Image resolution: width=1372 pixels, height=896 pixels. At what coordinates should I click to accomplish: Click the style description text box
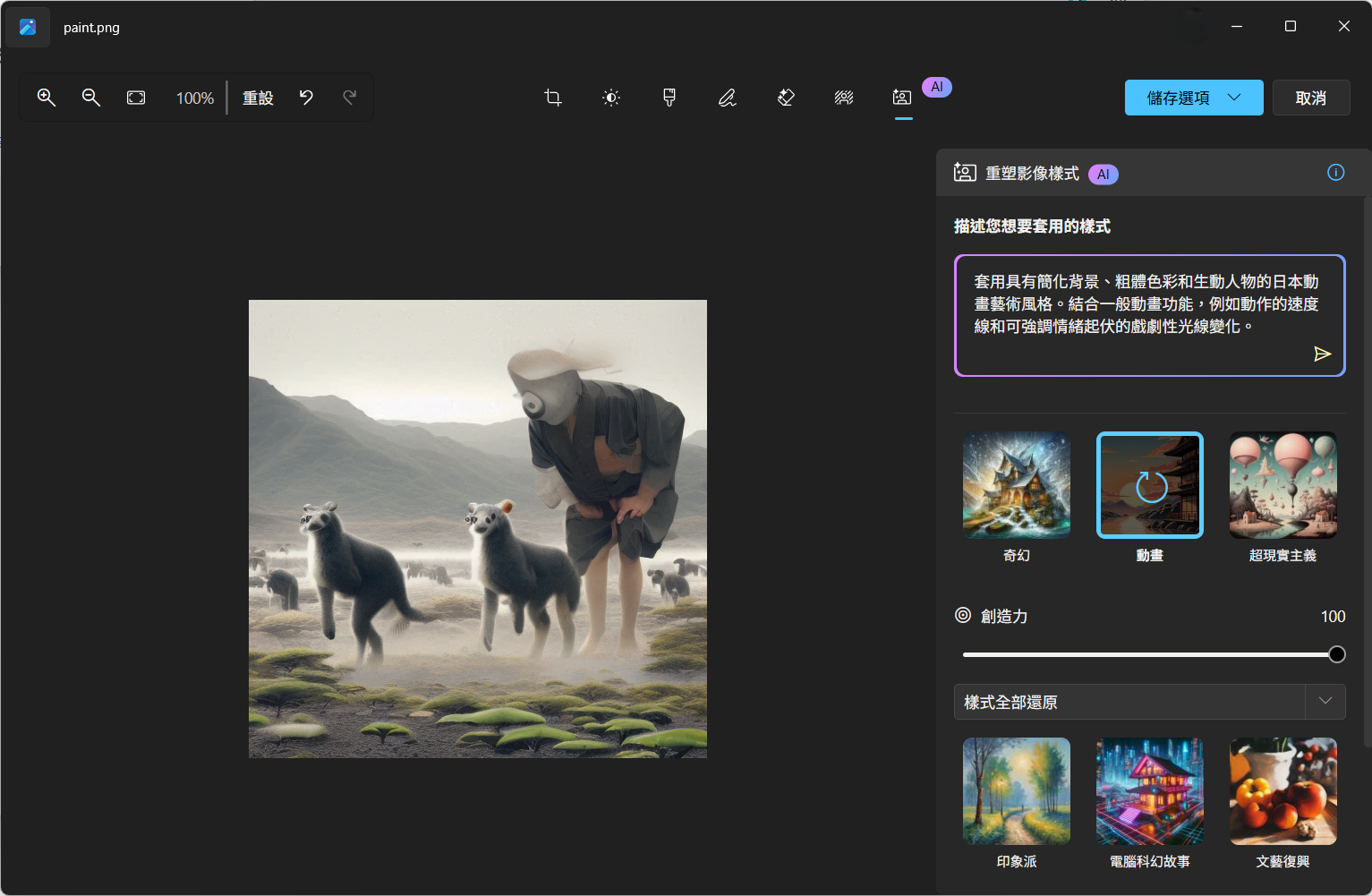pos(1150,315)
